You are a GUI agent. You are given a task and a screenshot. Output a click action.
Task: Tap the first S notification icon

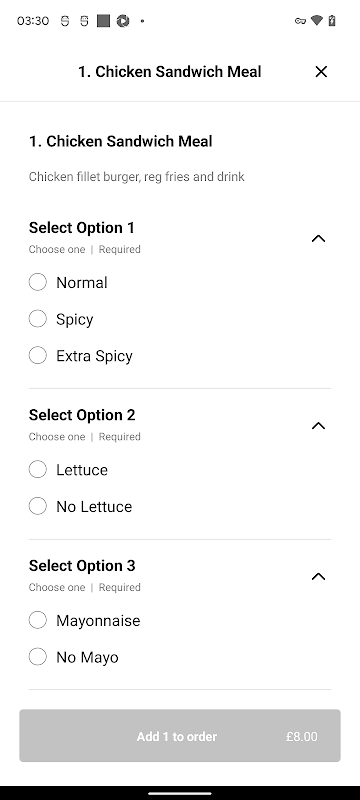click(x=65, y=21)
